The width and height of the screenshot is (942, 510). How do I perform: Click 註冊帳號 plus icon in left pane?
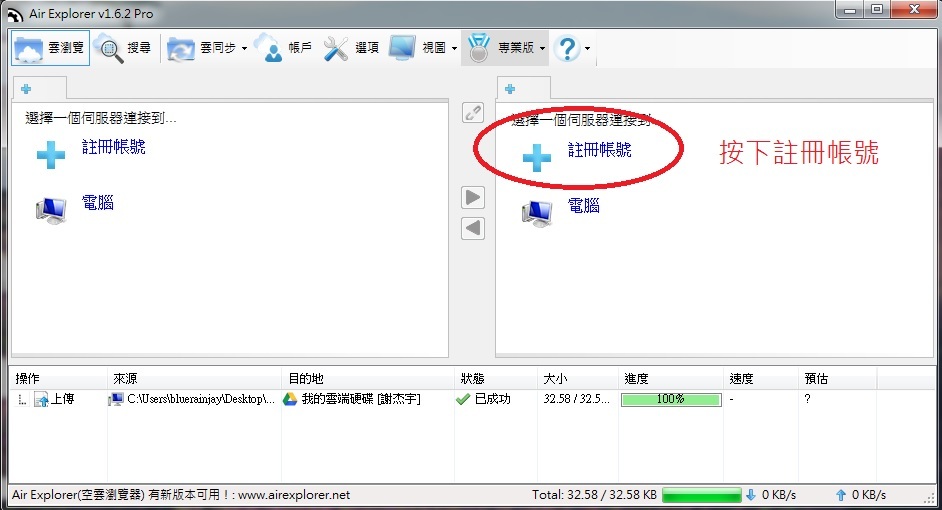click(50, 154)
